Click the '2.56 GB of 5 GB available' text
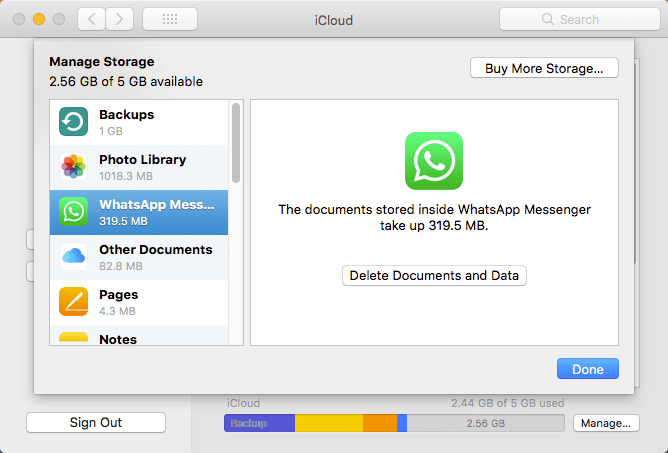 click(126, 81)
